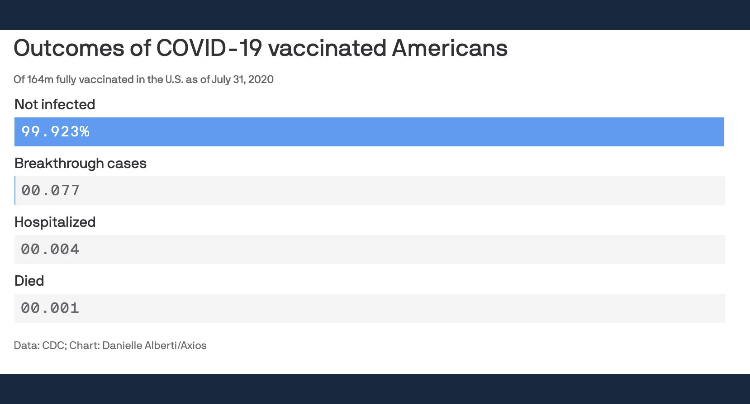Click the chart title about vaccinated Americans
The height and width of the screenshot is (404, 750).
click(x=260, y=48)
